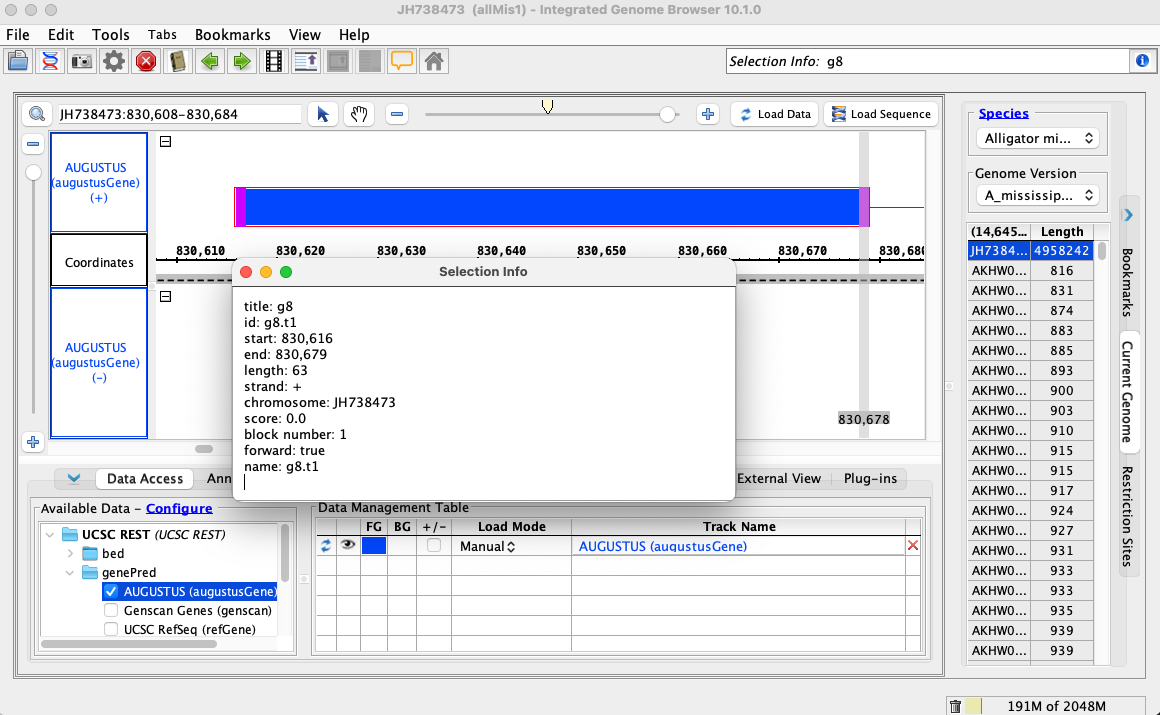Expand the bed folder in tree
Image resolution: width=1160 pixels, height=715 pixels.
pos(70,553)
